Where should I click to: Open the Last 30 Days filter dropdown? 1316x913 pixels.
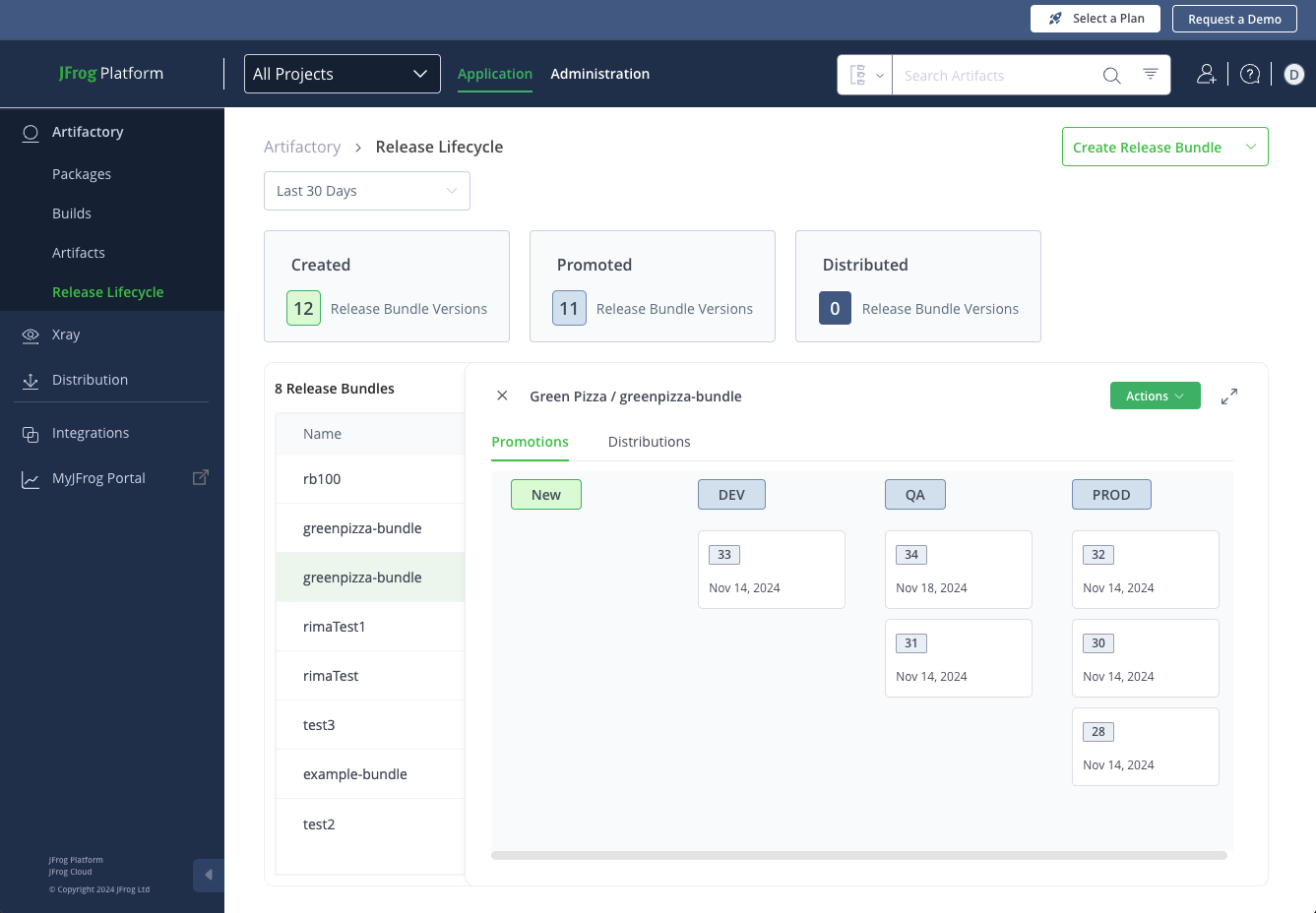pos(366,190)
